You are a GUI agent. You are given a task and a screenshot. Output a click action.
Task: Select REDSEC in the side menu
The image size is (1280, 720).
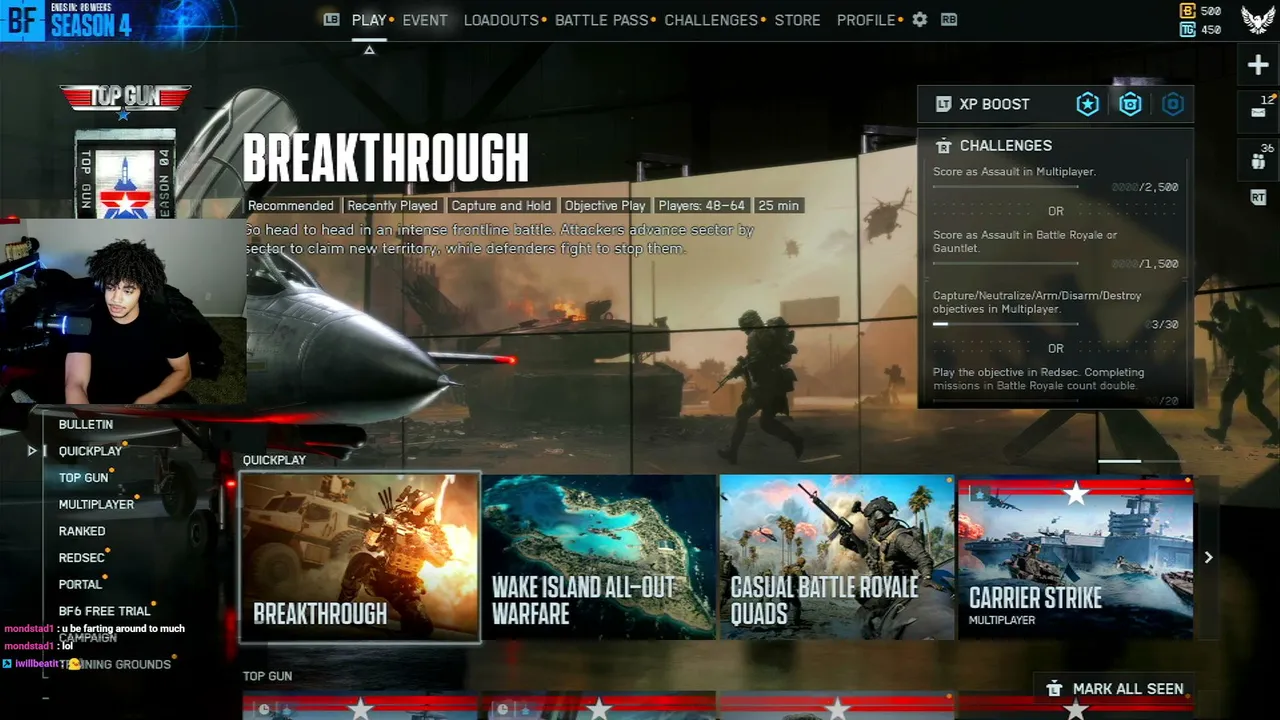82,558
